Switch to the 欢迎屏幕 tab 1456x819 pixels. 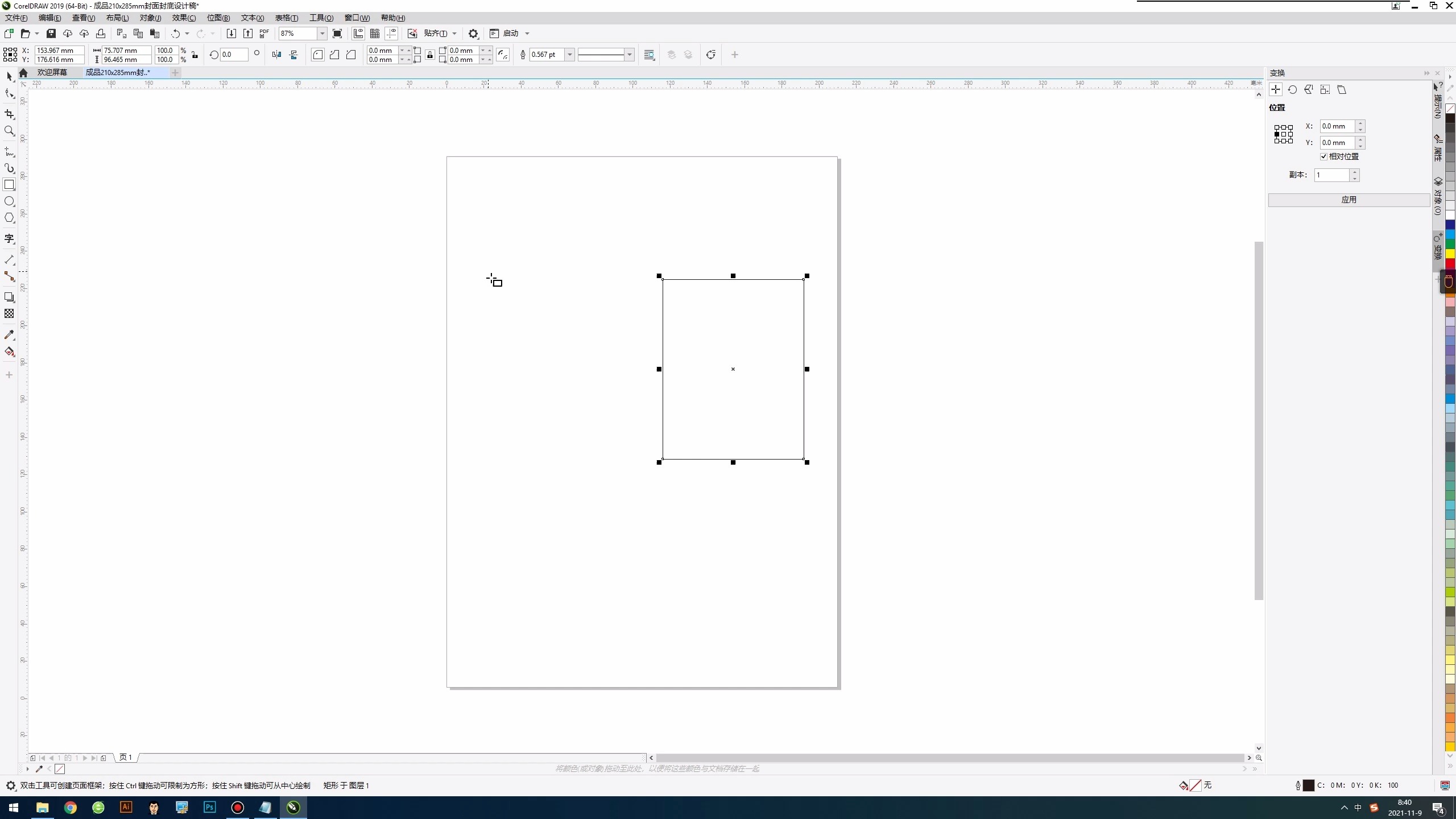point(52,72)
